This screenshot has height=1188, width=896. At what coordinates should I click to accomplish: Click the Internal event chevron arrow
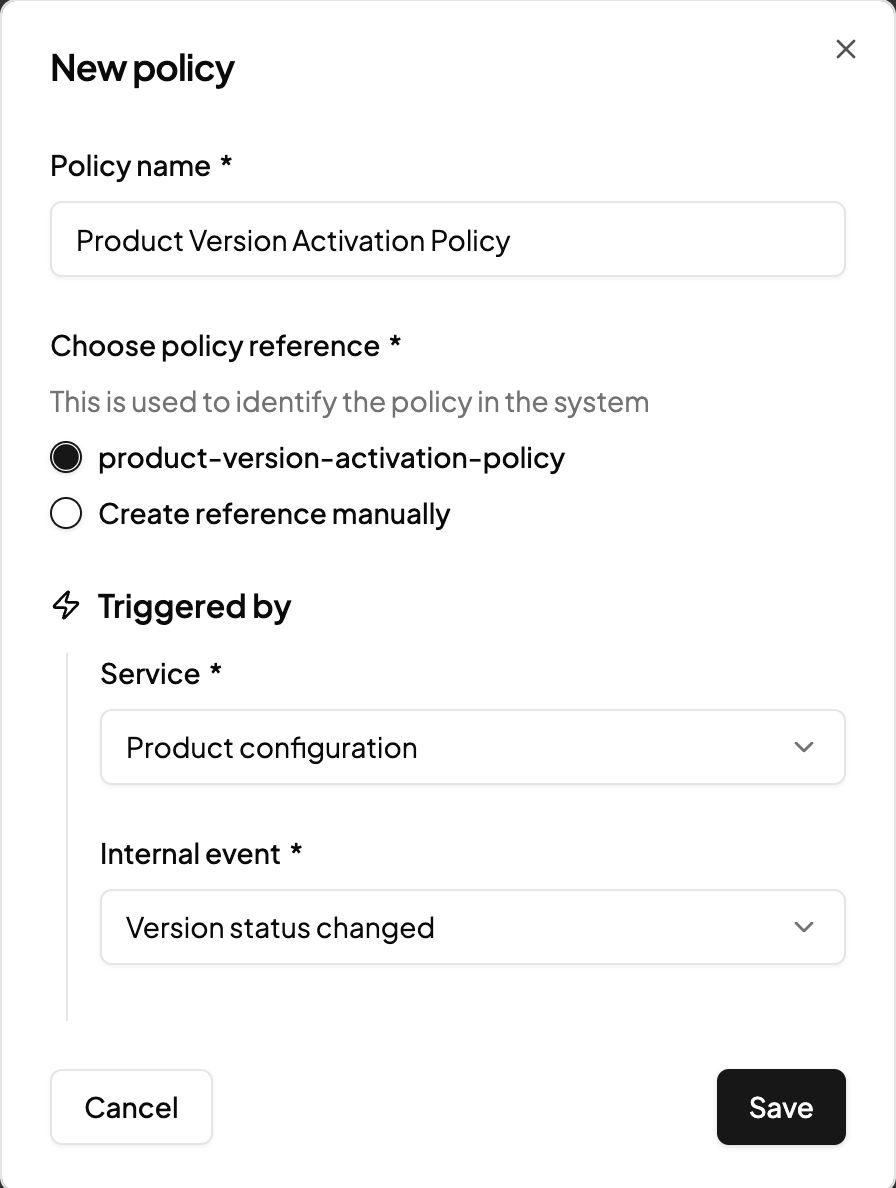pos(804,928)
